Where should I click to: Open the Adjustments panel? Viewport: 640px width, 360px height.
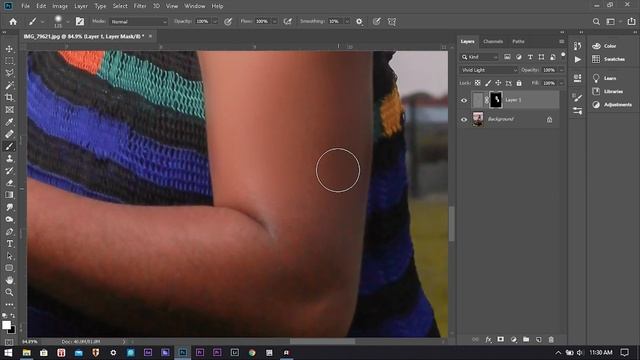tap(612, 104)
